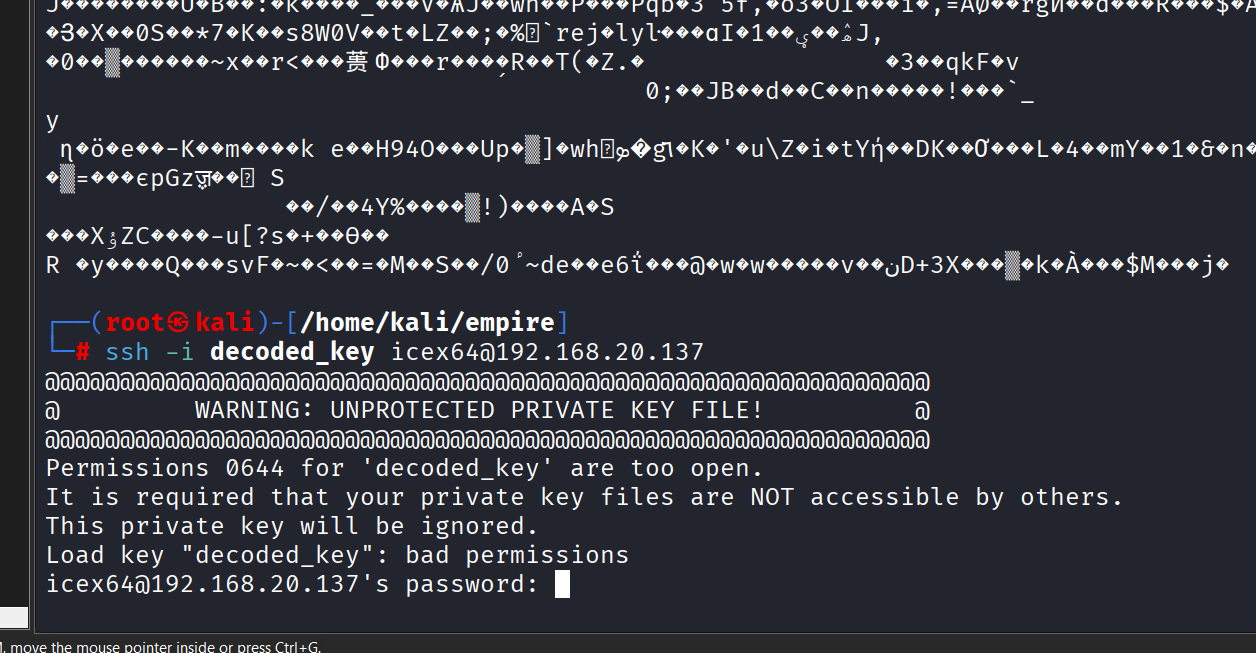Click the '-i' flag in the command
The image size is (1256, 653).
click(x=179, y=352)
